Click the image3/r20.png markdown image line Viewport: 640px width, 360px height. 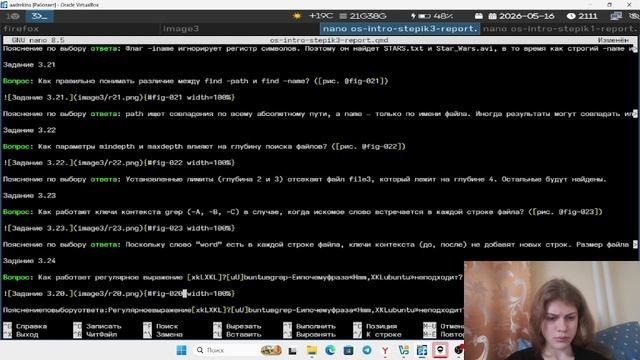(119, 293)
